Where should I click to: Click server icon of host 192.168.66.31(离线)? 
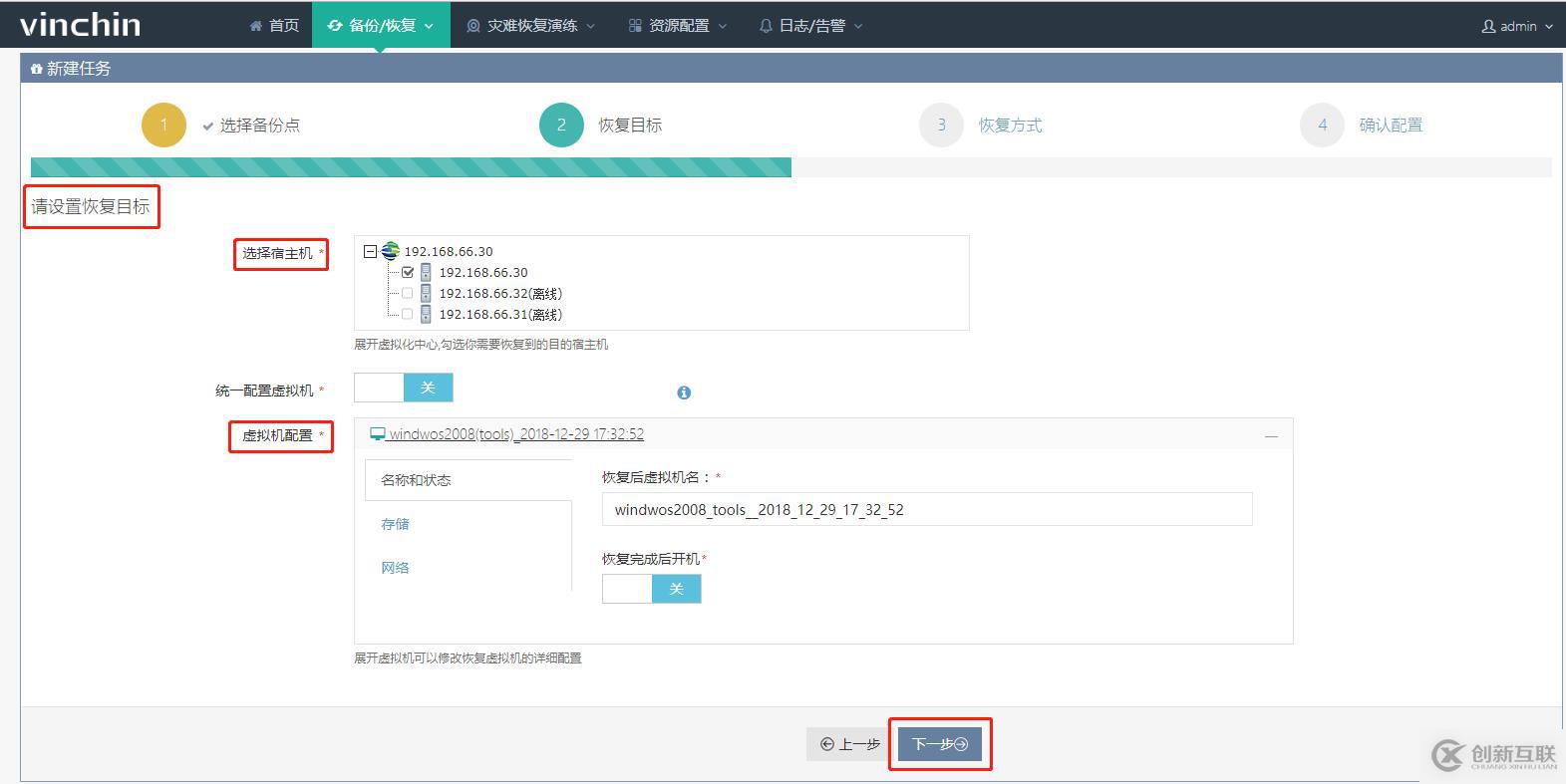point(426,314)
